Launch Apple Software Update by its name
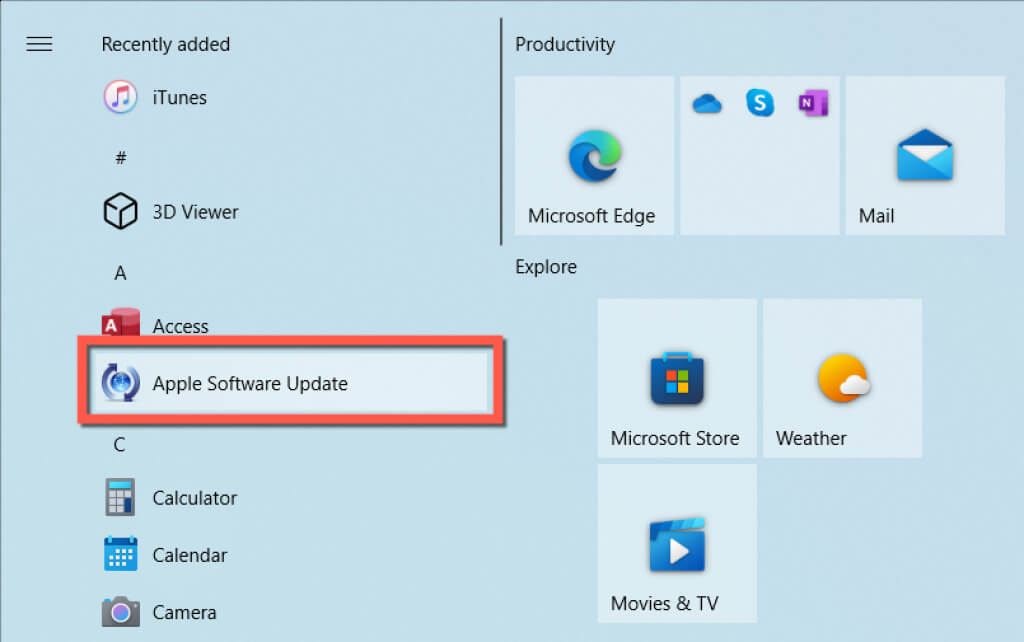 click(x=250, y=383)
